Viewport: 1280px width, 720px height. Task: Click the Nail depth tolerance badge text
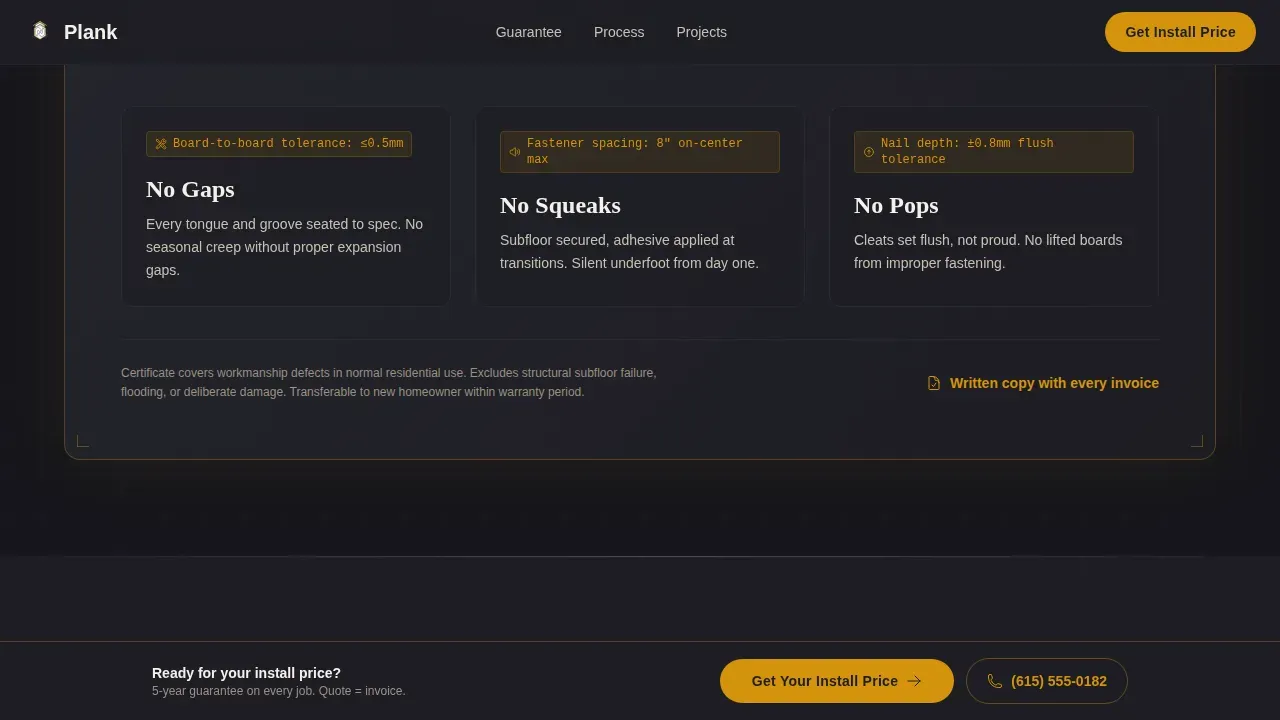pos(967,152)
